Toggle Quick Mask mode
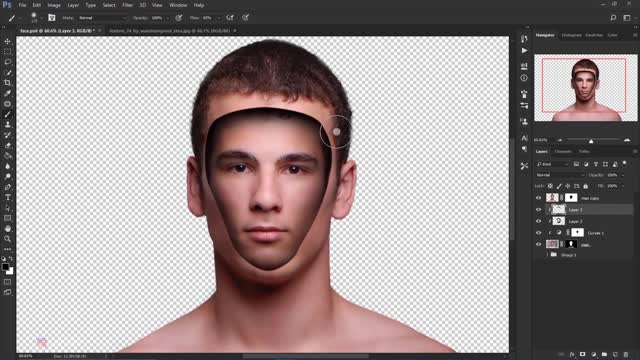640x360 pixels. pos(7,282)
